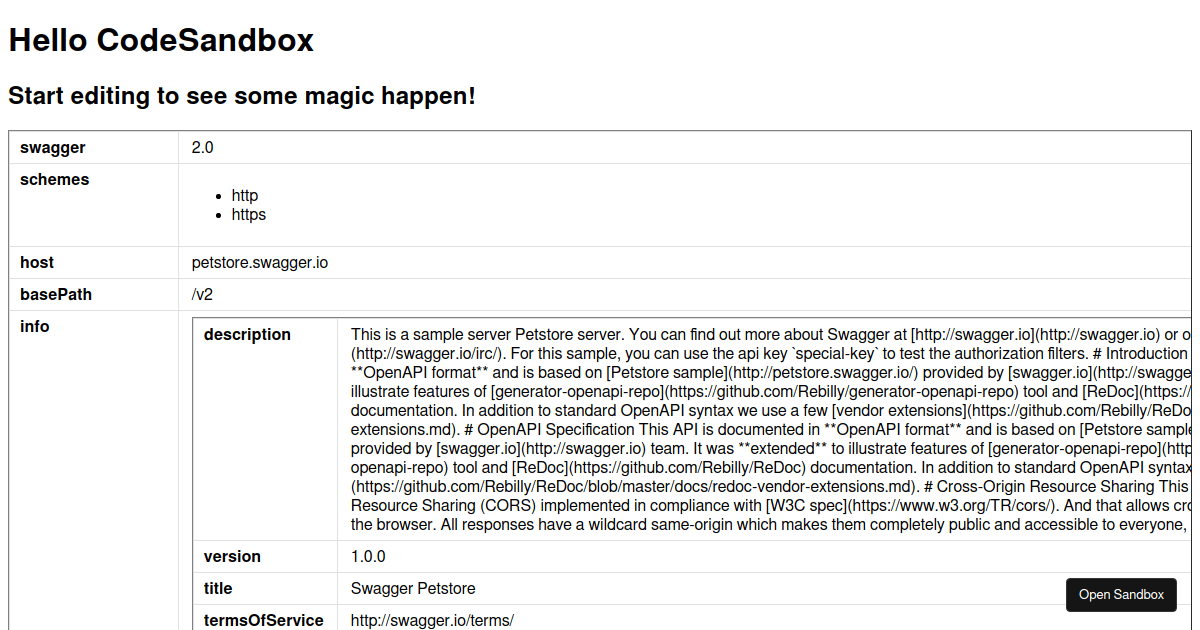Click the 'info' key cell
Image resolution: width=1200 pixels, height=630 pixels.
94,470
